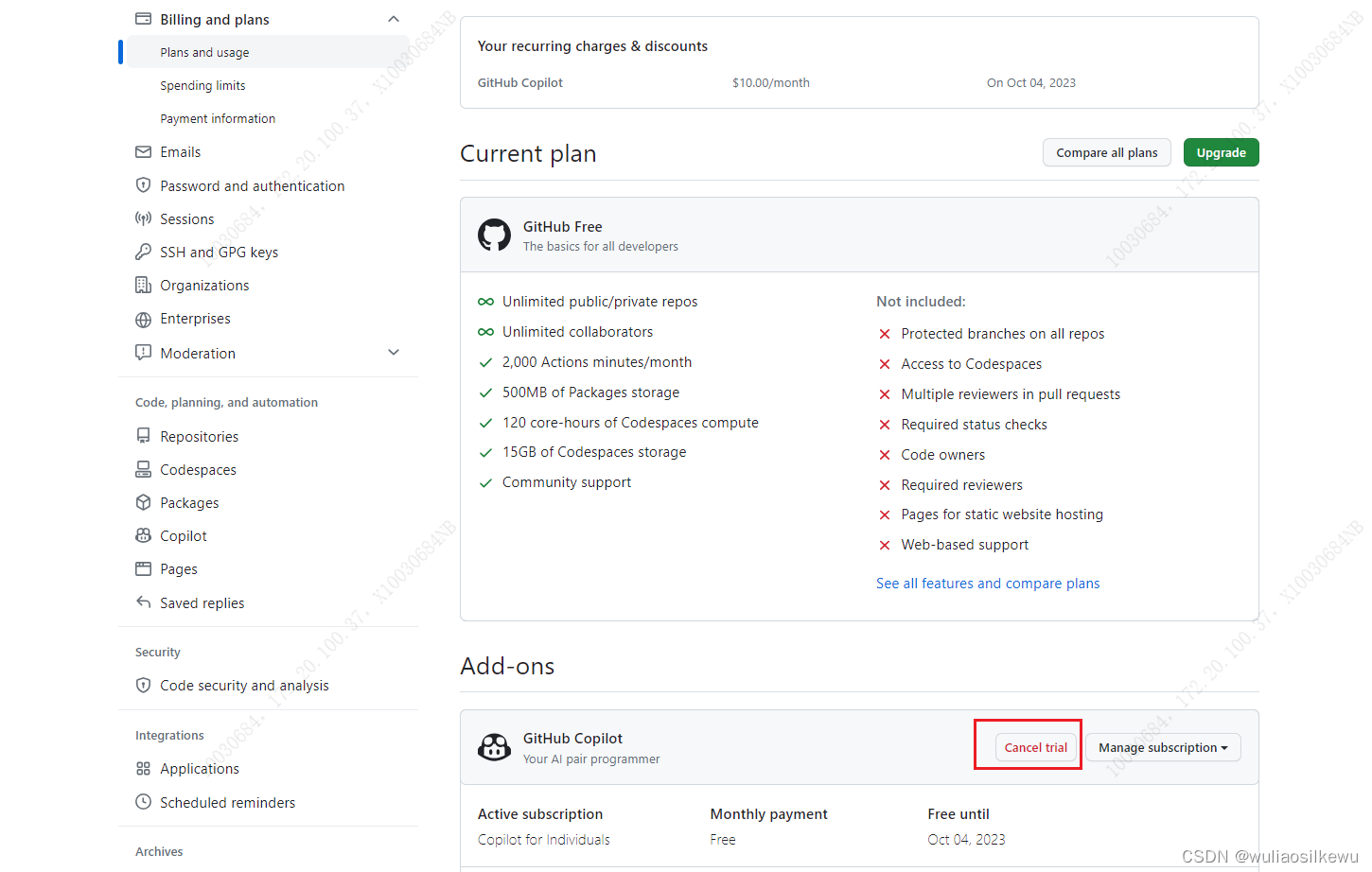Click the $10.00/month charge text

(770, 82)
